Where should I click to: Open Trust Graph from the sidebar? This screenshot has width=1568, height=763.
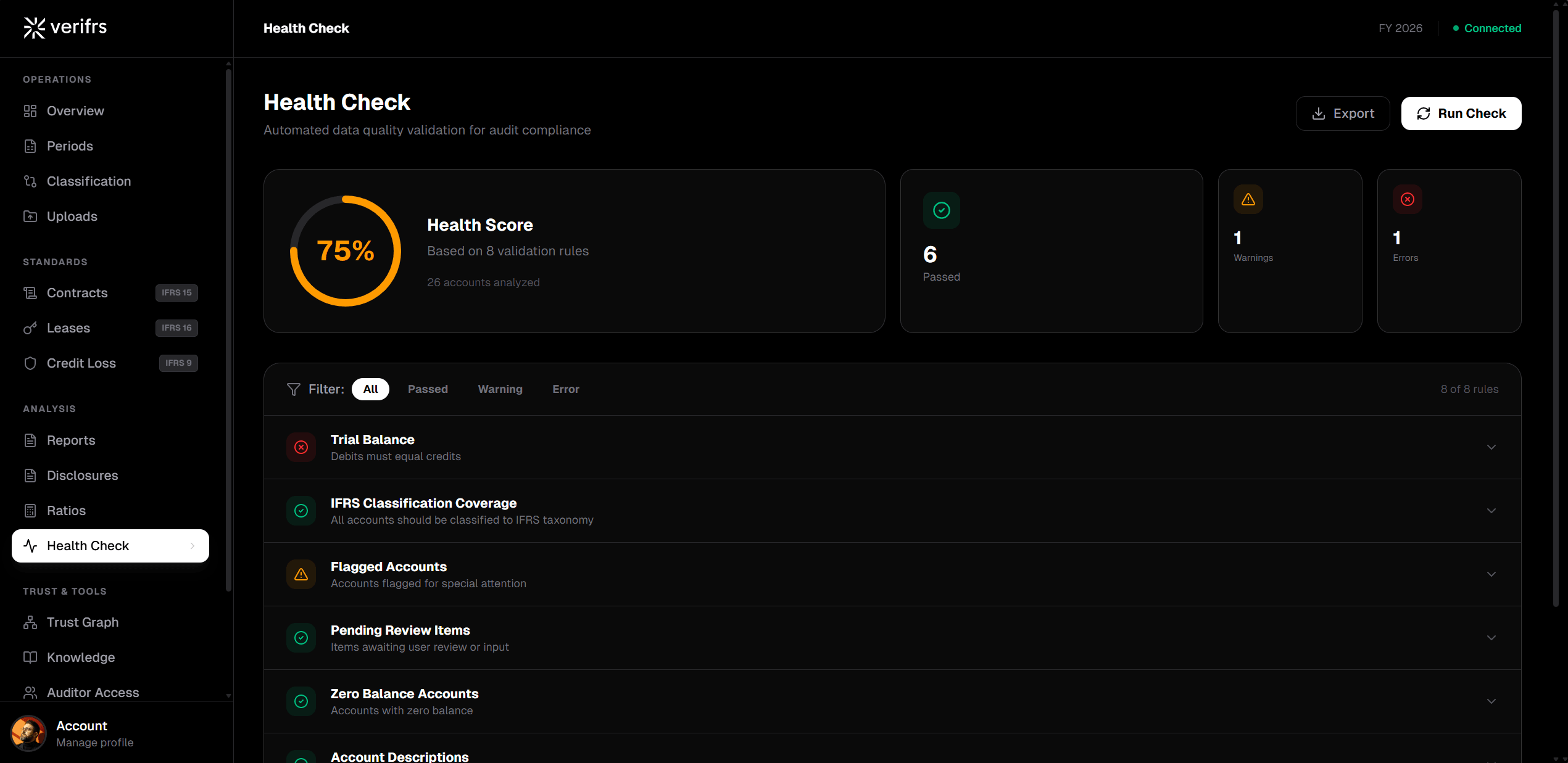pyautogui.click(x=83, y=622)
